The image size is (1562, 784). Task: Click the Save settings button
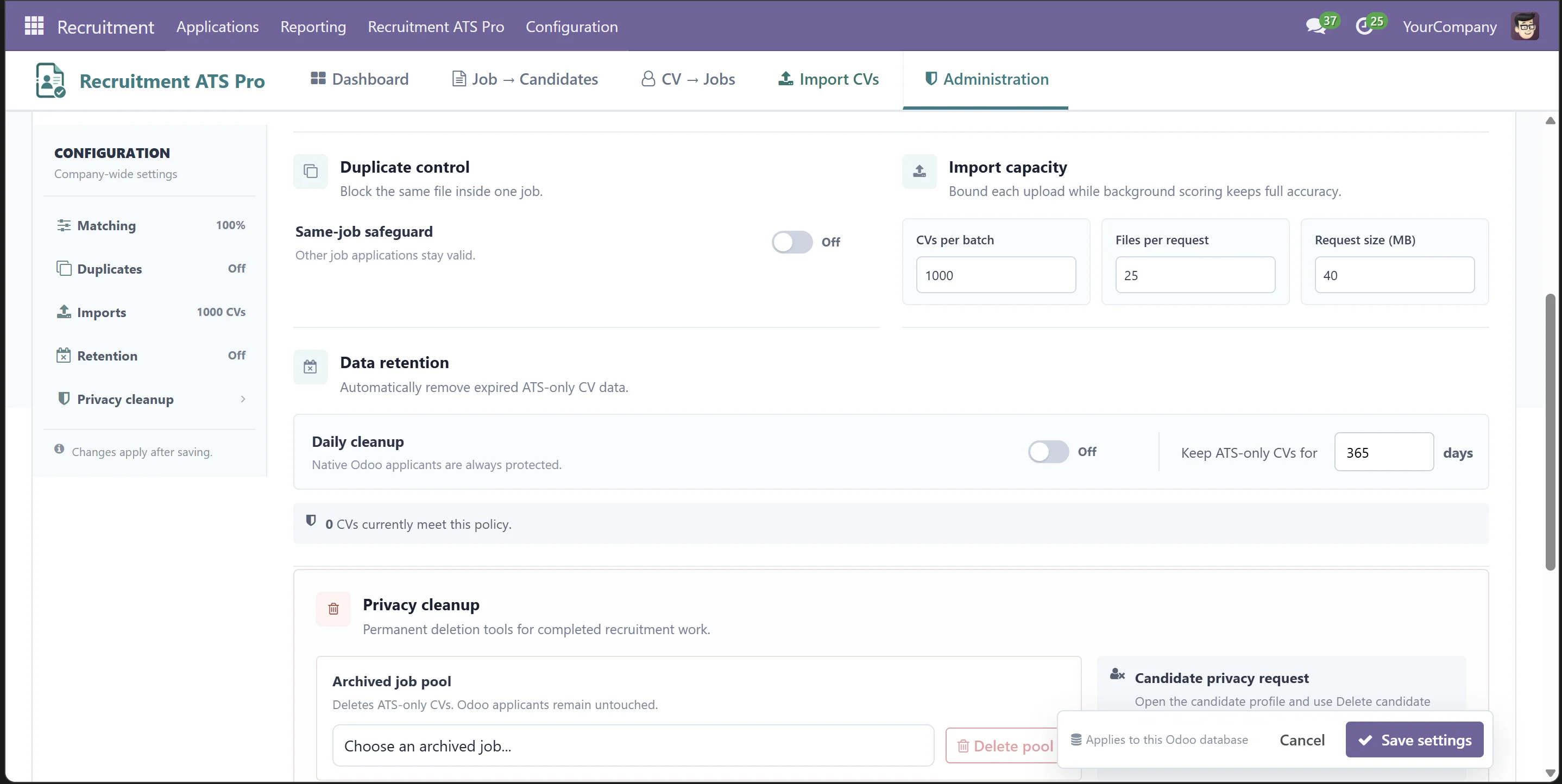coord(1415,739)
